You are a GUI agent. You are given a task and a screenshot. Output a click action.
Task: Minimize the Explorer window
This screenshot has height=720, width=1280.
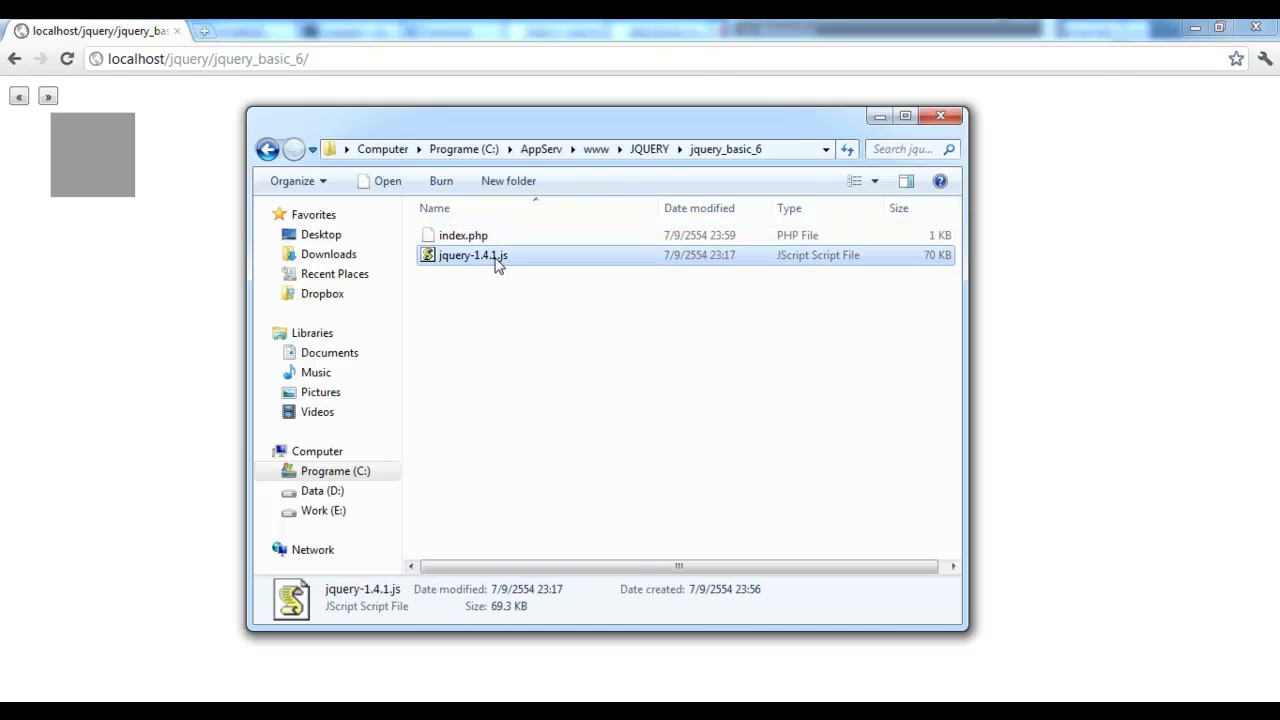click(880, 116)
